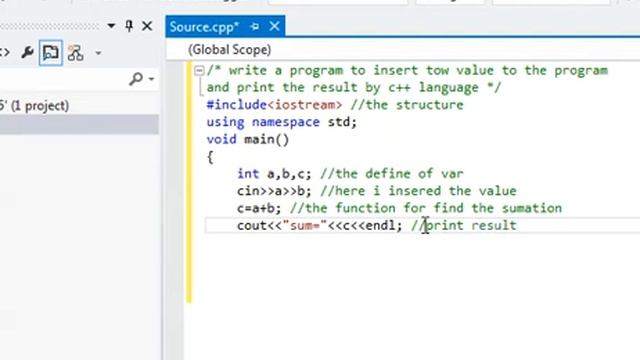Switch to the Source.cpp* tab
The image size is (640, 360).
[204, 27]
